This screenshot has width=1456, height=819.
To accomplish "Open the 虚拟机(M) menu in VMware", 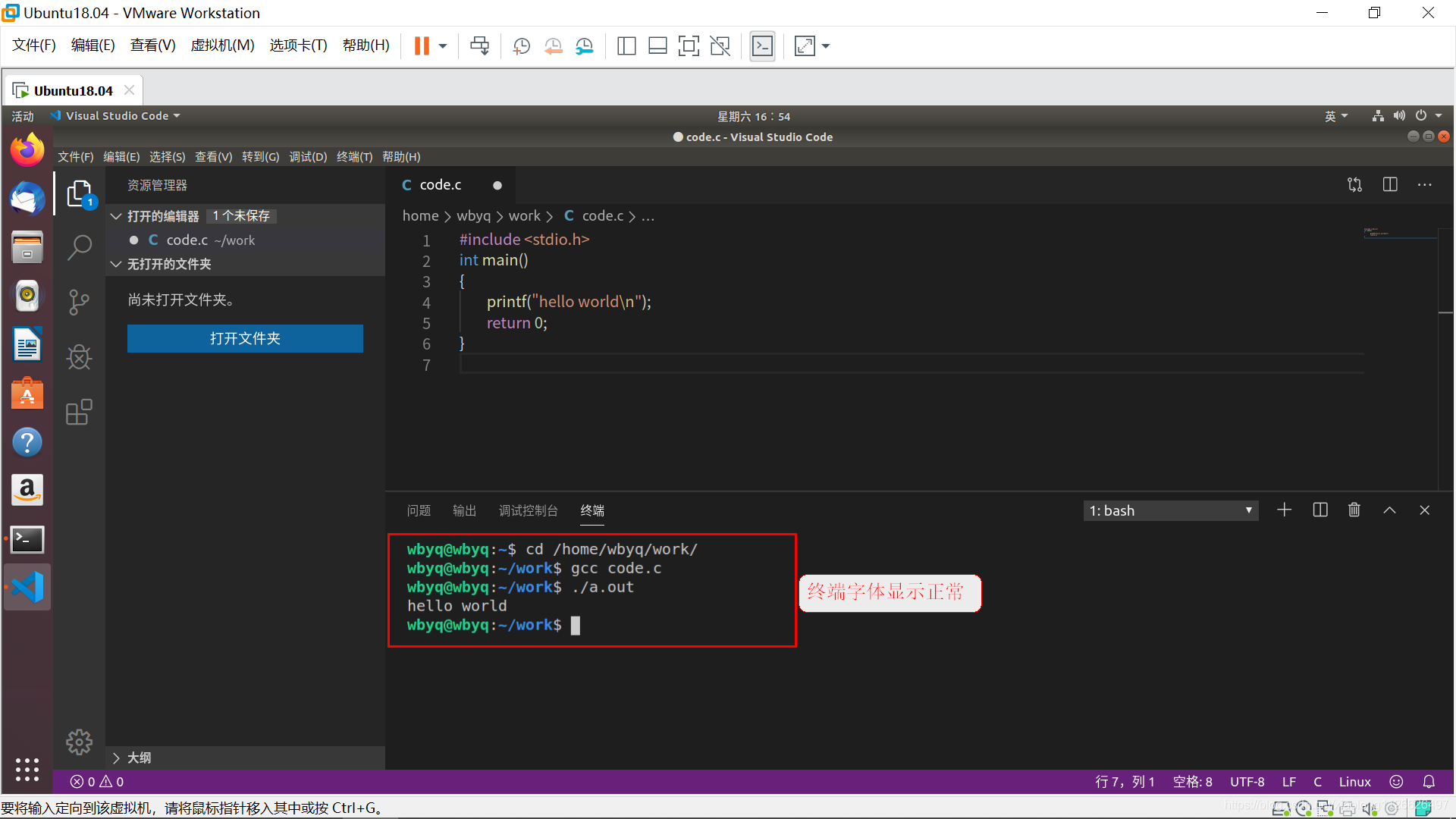I will pos(221,45).
